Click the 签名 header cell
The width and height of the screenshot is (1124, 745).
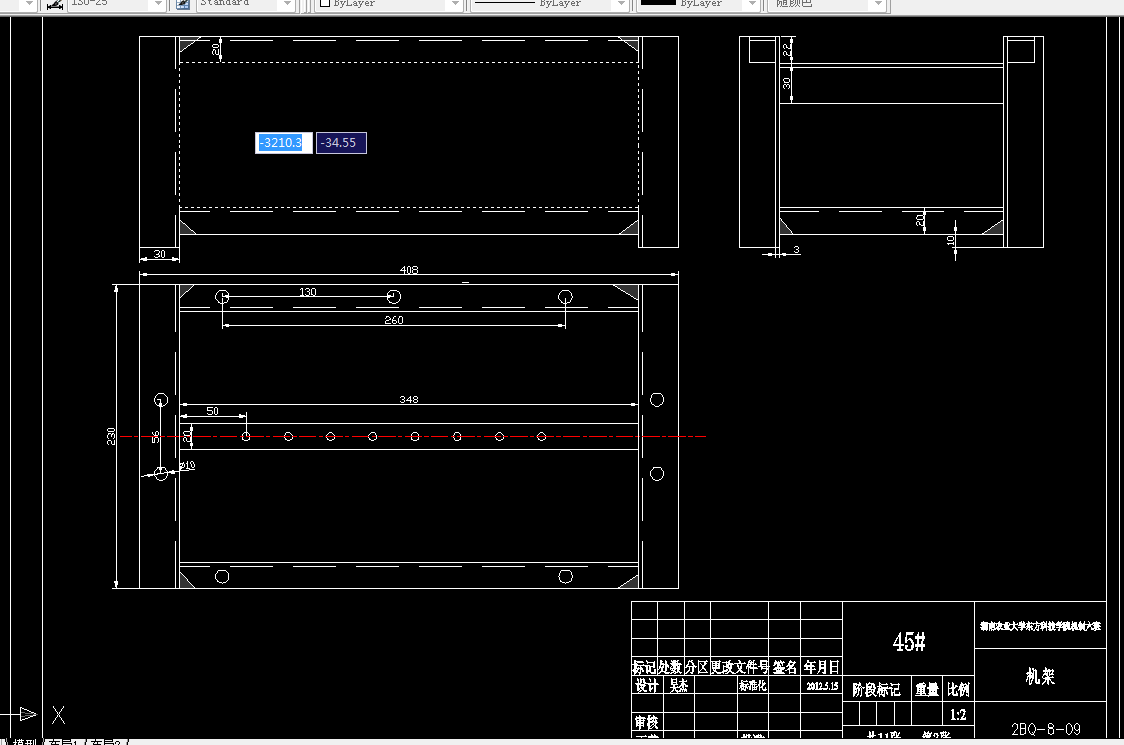tap(784, 667)
